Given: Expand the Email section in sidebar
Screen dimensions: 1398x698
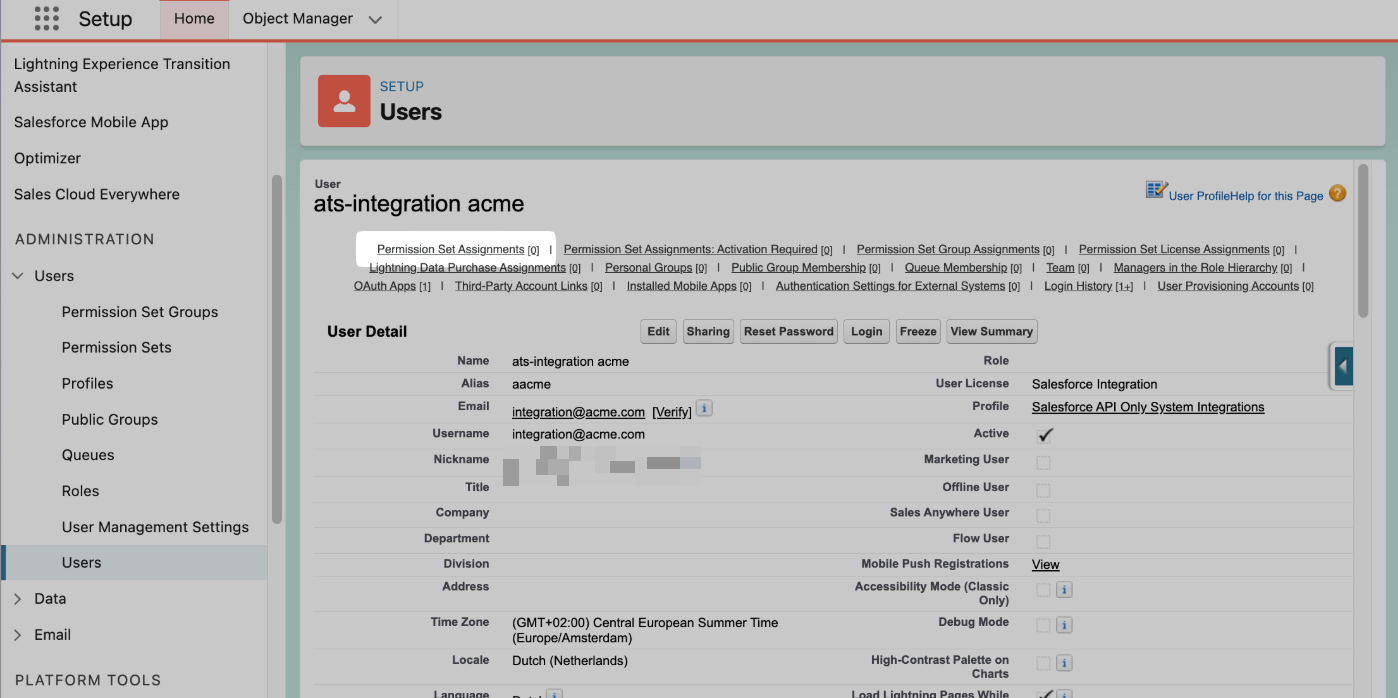Looking at the screenshot, I should (x=18, y=635).
